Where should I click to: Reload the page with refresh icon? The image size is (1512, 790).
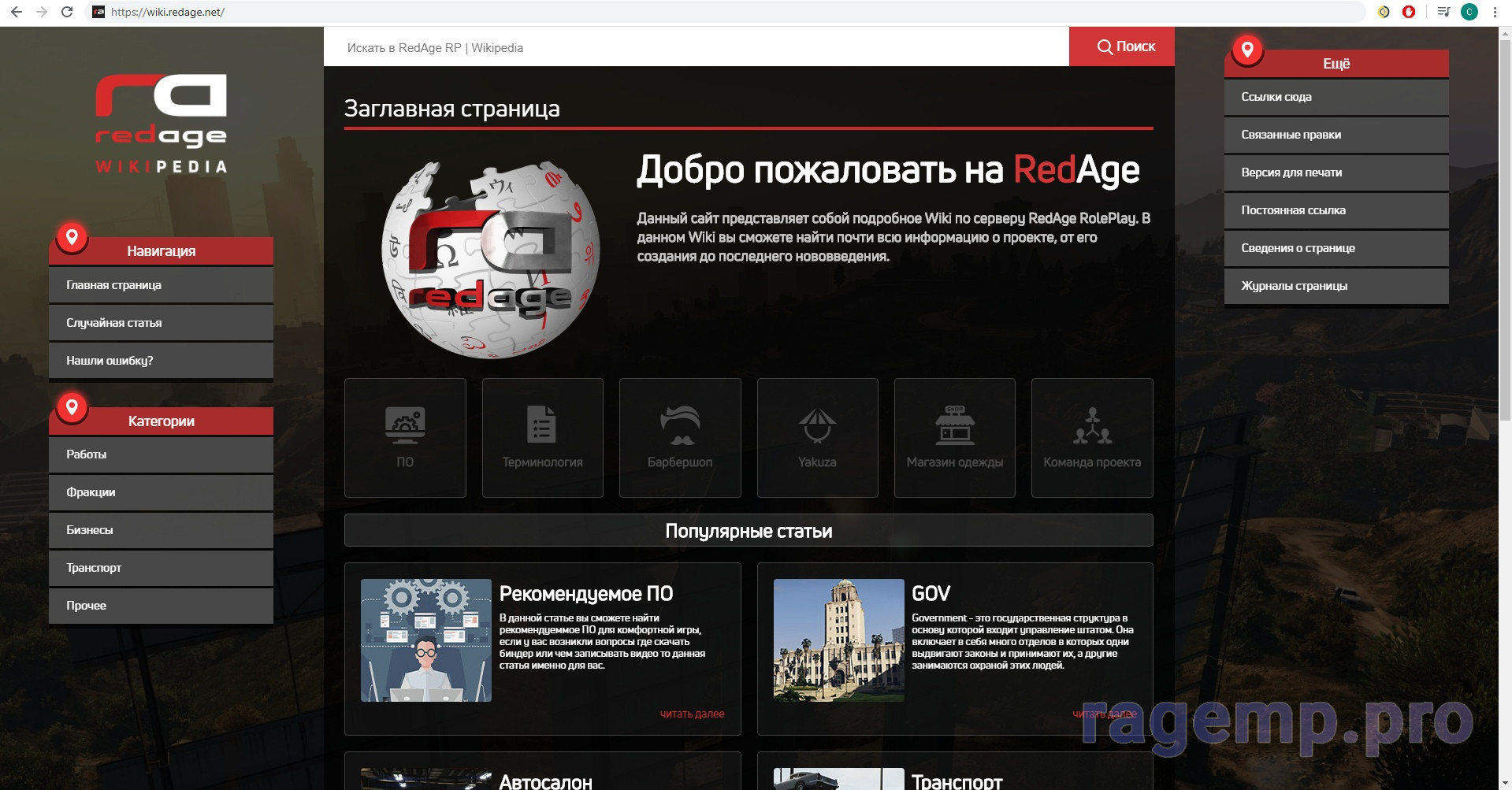pyautogui.click(x=67, y=12)
